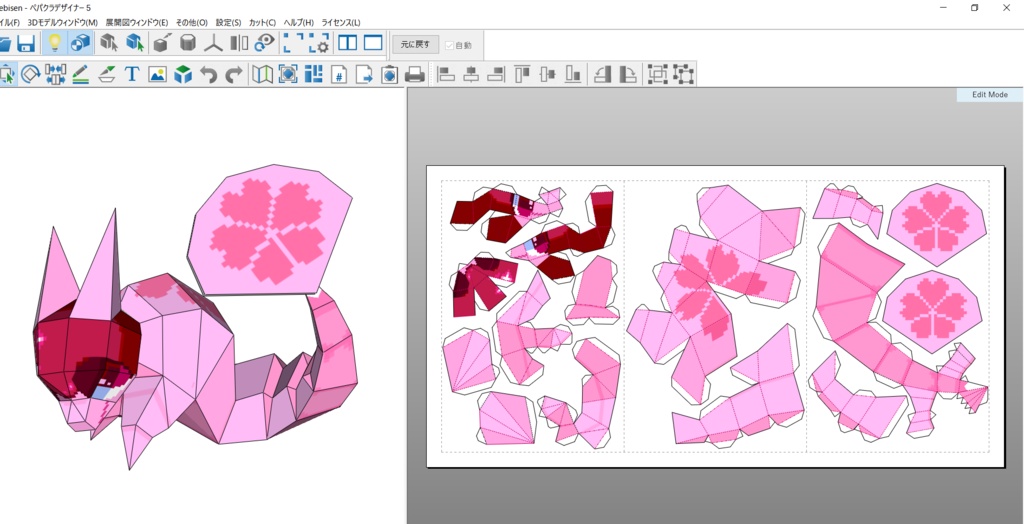Screen dimensions: 1024x524
Task: Select the select and move parts tool
Action: [x=7, y=74]
